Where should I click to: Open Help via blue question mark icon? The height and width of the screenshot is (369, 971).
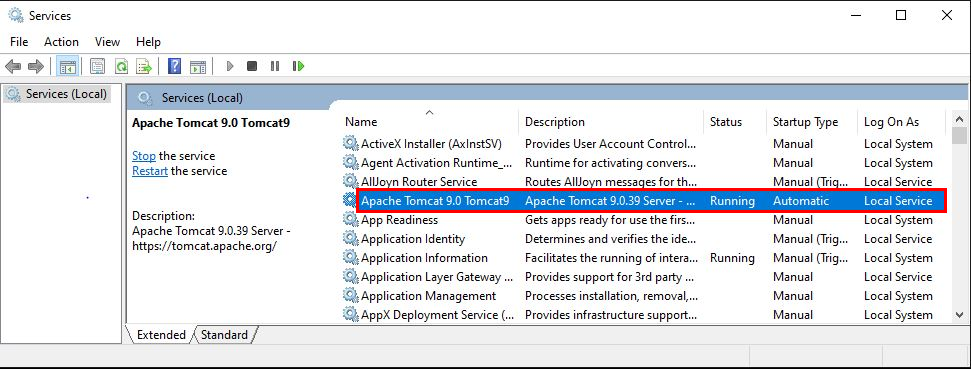coord(175,66)
